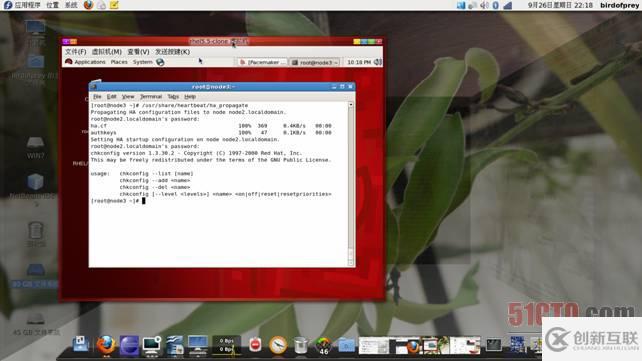Open the volume speaker tray icon

tap(484, 5)
